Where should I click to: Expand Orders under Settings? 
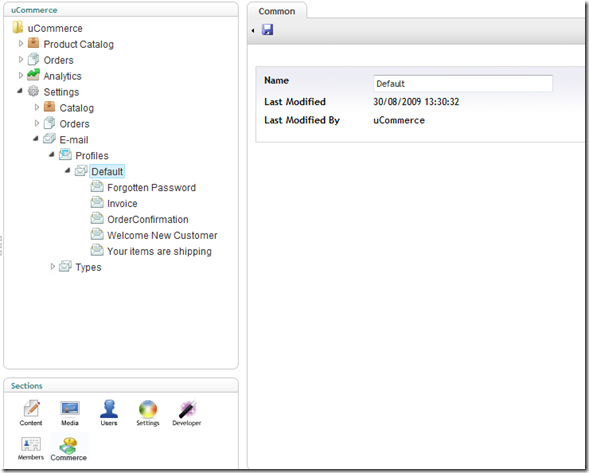pyautogui.click(x=37, y=123)
